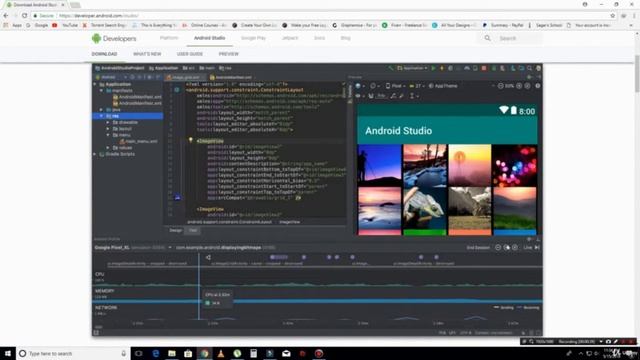Viewport: 640px width, 360px height.
Task: Select the Android Studio nav tab
Action: coord(209,38)
